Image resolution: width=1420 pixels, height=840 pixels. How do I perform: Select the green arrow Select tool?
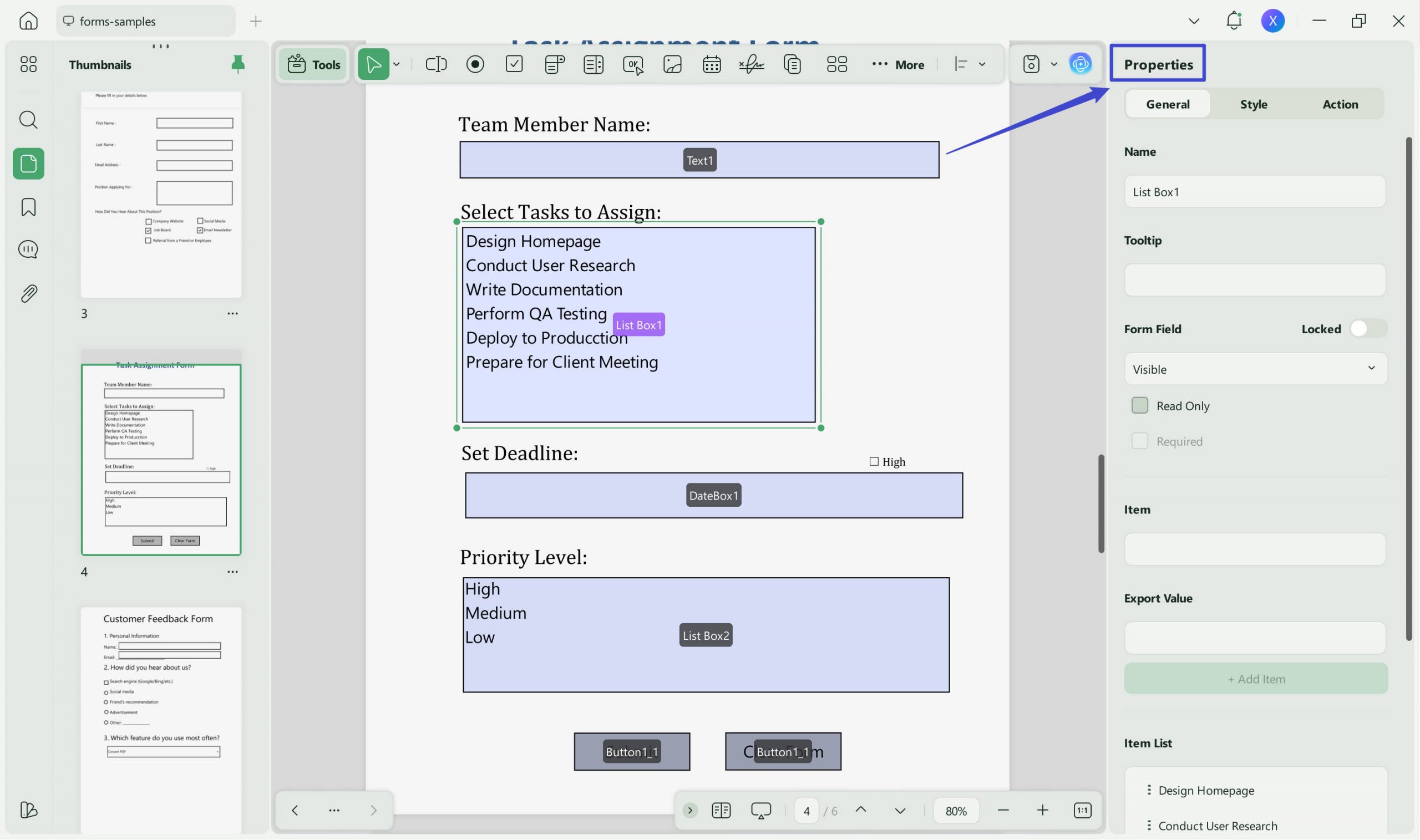[x=373, y=64]
